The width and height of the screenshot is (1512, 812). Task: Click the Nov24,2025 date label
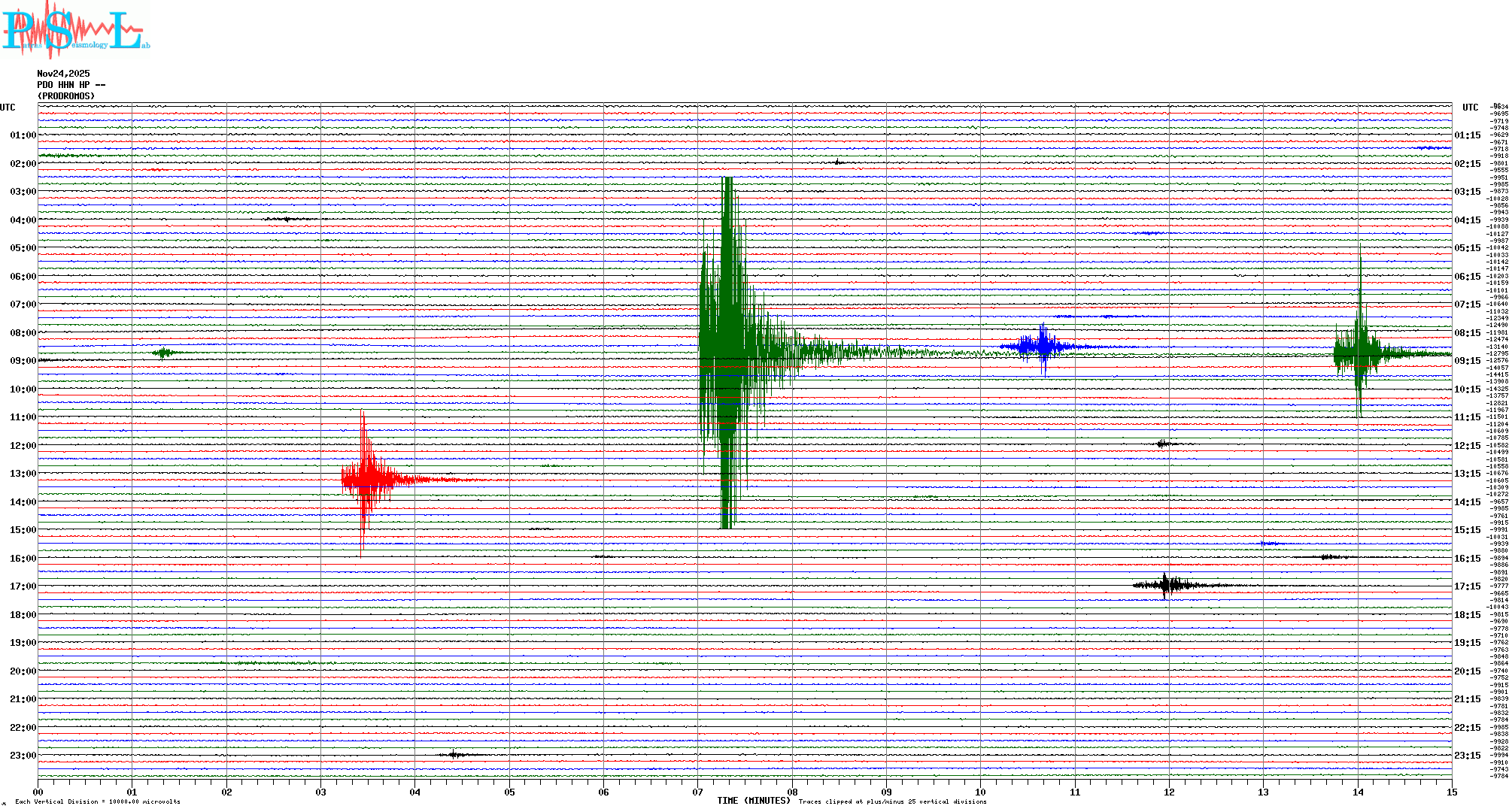[x=63, y=74]
